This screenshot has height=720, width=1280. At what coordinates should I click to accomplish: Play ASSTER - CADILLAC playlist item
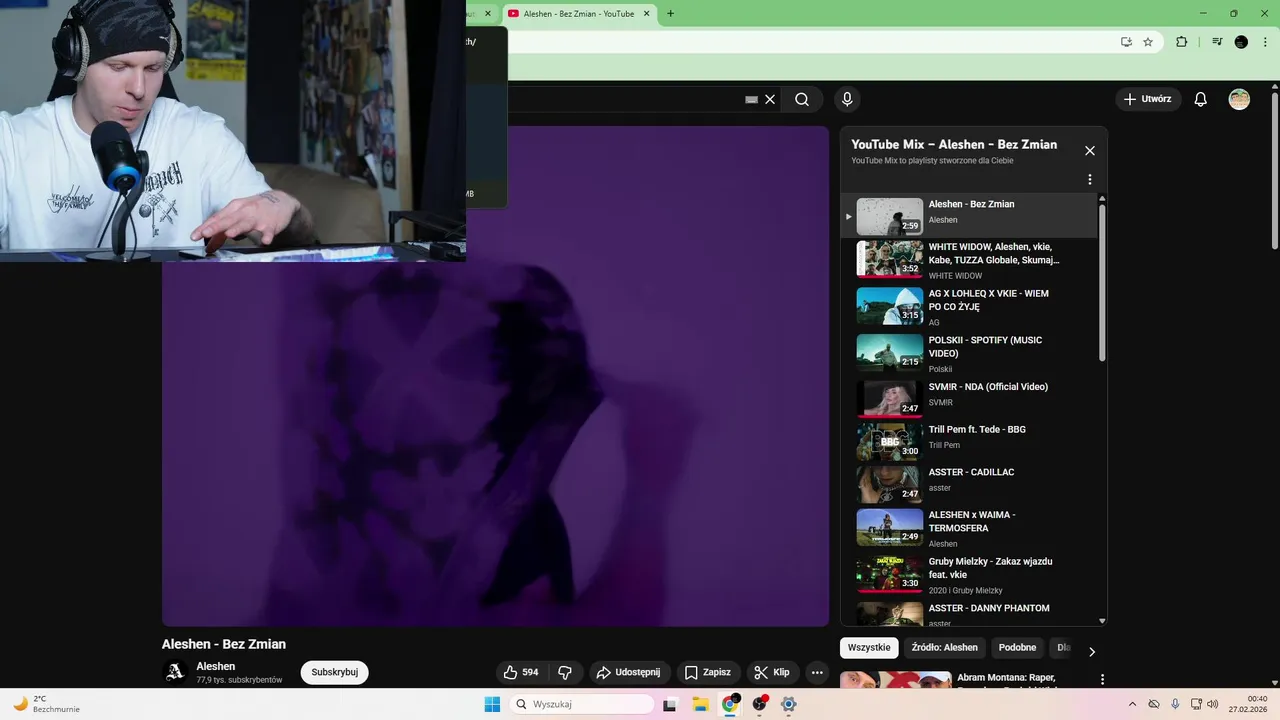[969, 483]
